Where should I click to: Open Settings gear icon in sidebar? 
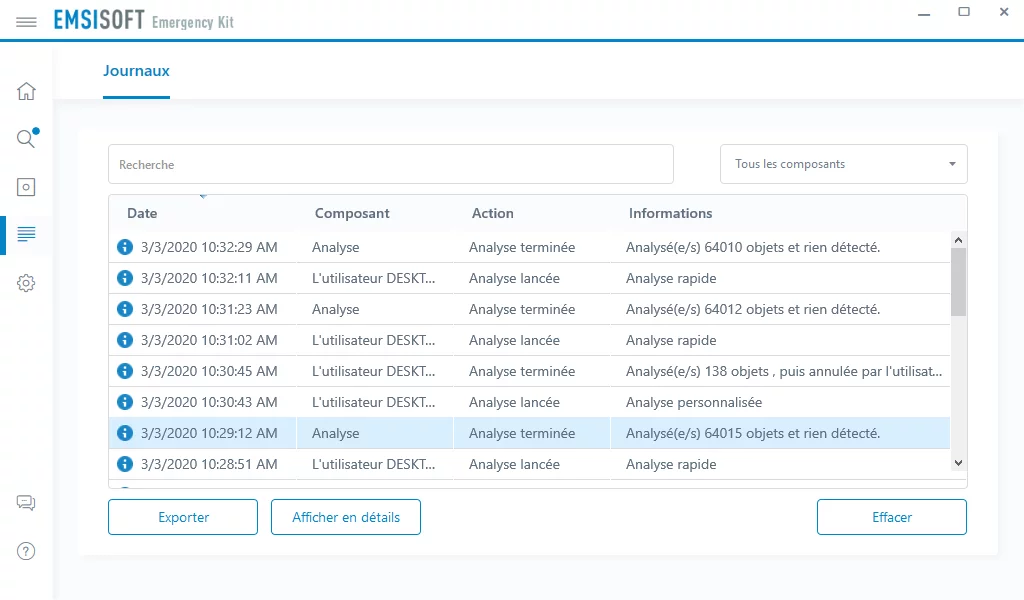click(x=26, y=283)
